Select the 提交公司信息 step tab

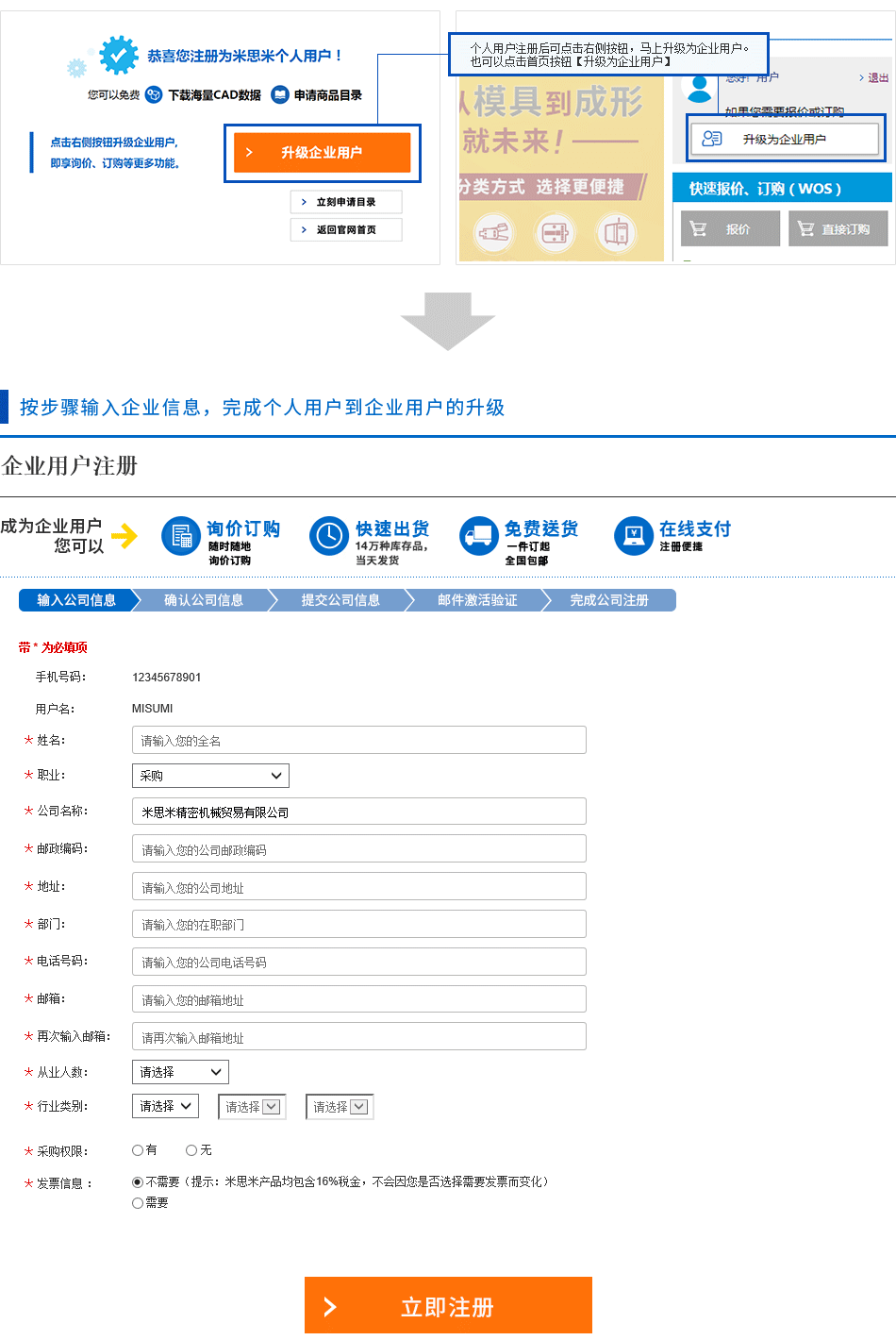coord(340,600)
